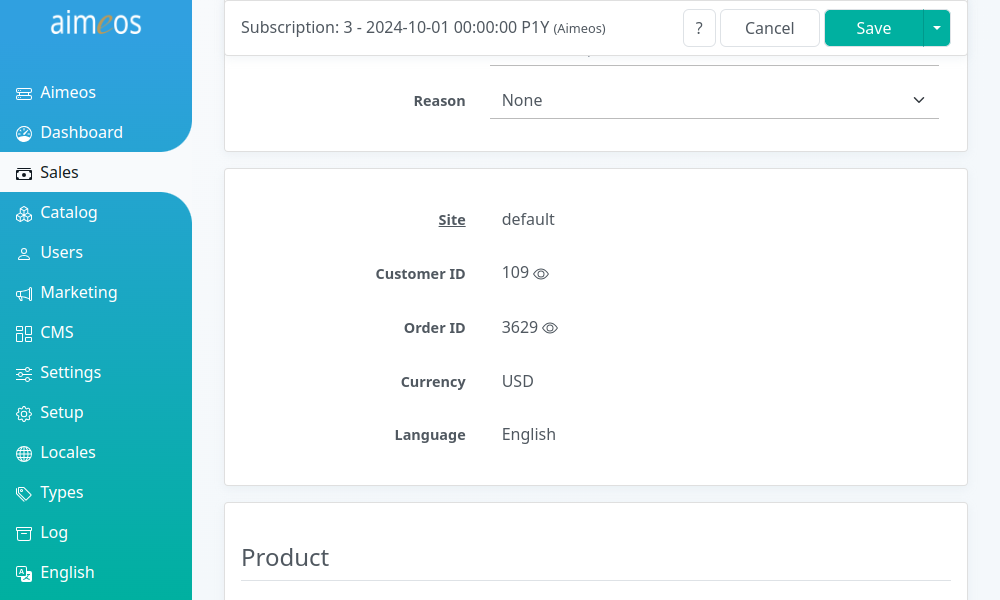Open the Sales menu
This screenshot has width=1000, height=600.
click(x=96, y=172)
